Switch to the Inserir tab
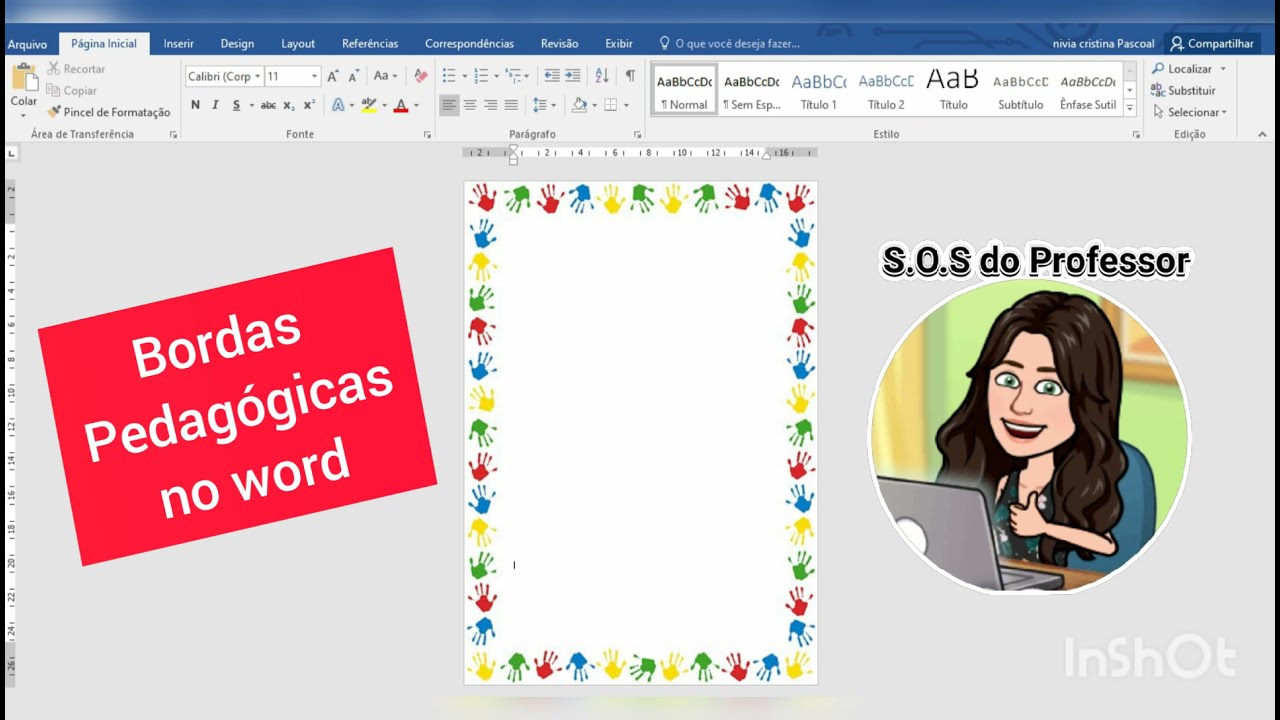 tap(179, 44)
